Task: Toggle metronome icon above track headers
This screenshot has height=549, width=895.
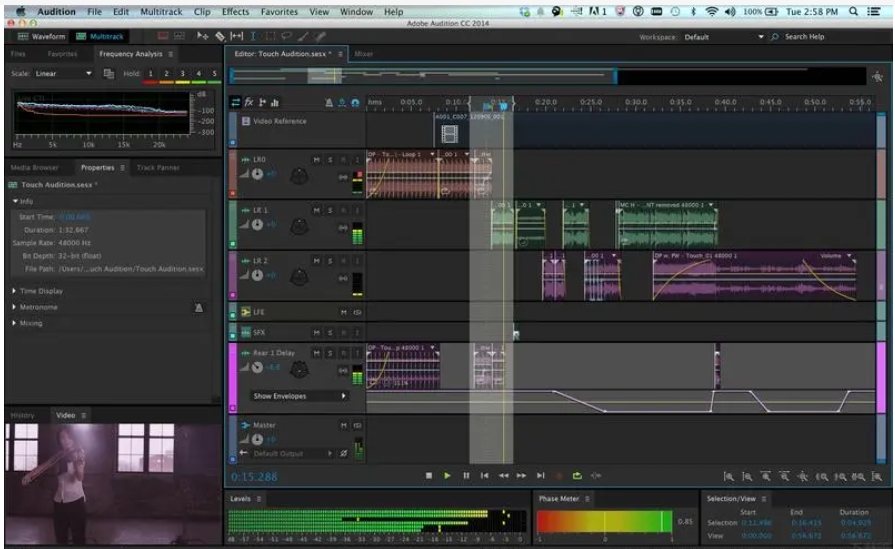Action: (x=329, y=103)
